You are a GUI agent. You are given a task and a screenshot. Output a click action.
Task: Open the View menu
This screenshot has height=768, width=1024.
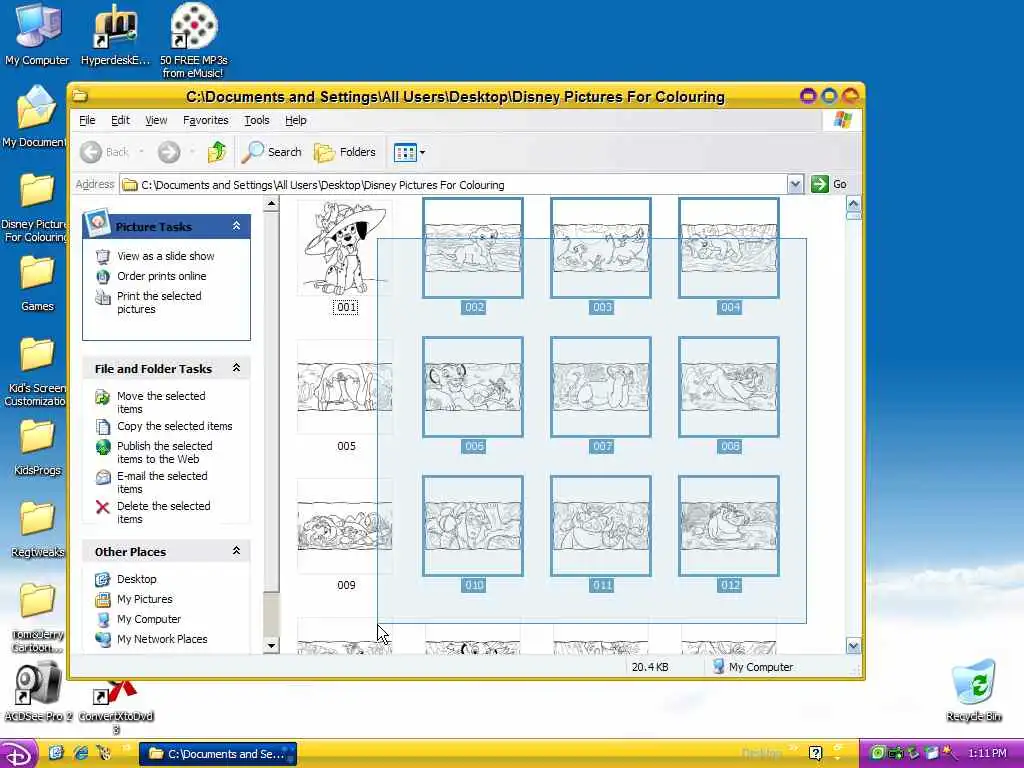point(156,120)
